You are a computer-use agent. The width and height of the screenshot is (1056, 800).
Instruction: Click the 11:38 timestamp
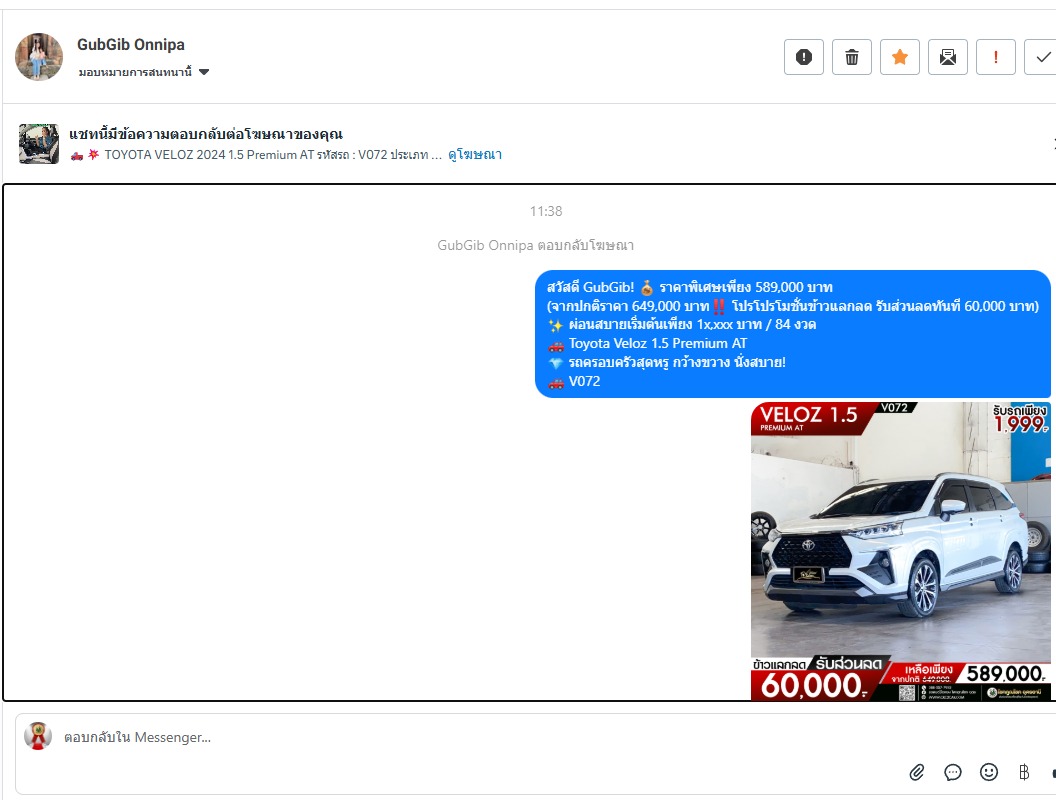[546, 211]
